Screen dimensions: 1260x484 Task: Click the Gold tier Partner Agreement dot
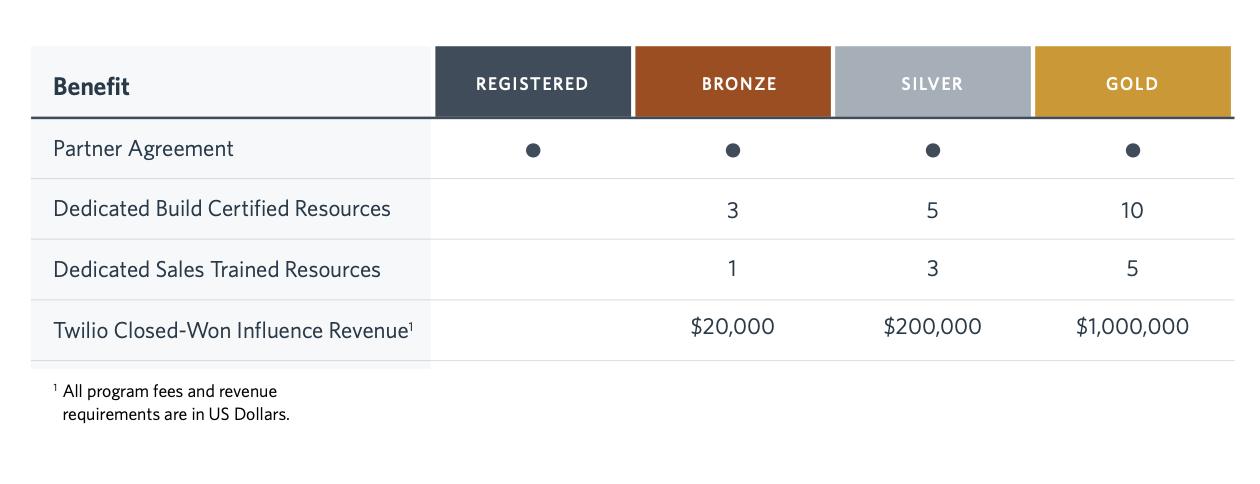click(1133, 150)
